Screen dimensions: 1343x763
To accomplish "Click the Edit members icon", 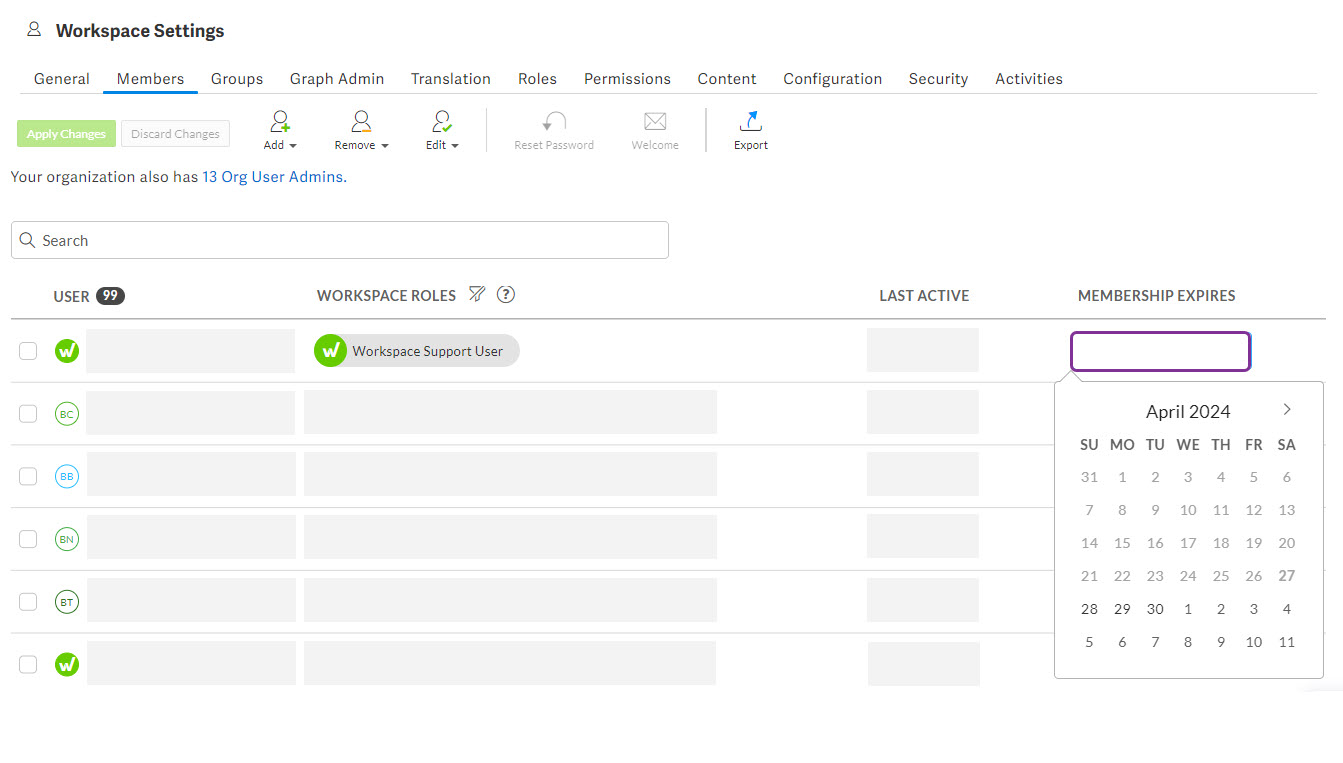I will 437,122.
